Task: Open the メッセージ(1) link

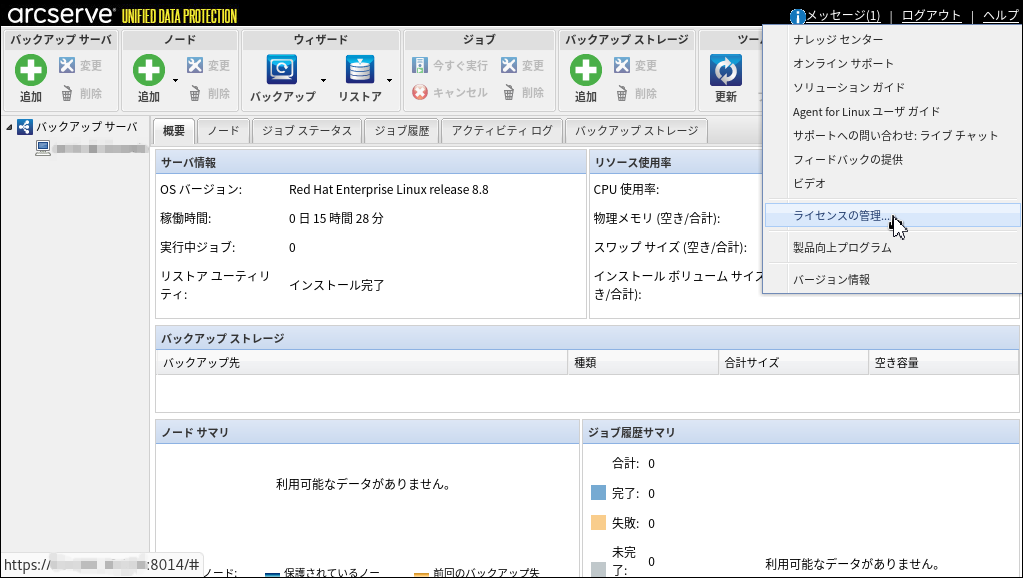Action: click(843, 16)
